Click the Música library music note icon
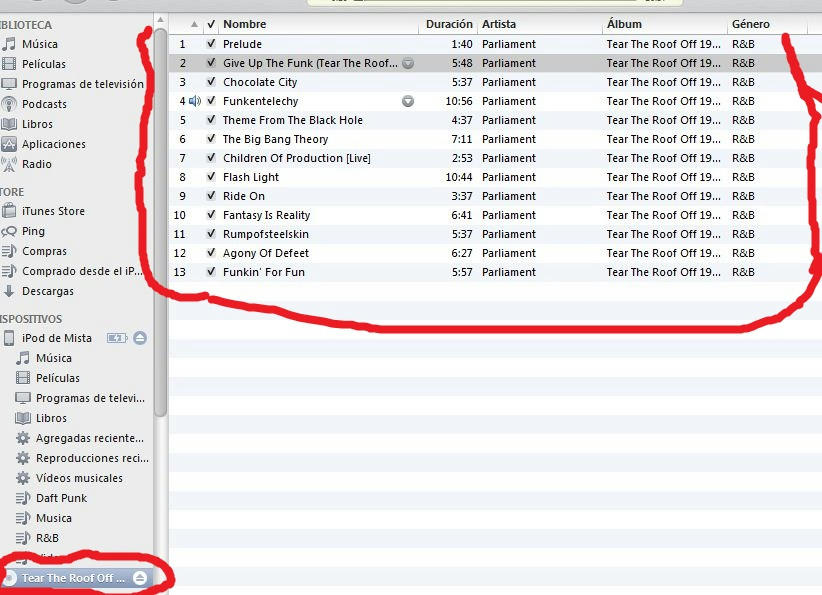This screenshot has width=822, height=595. (x=9, y=44)
